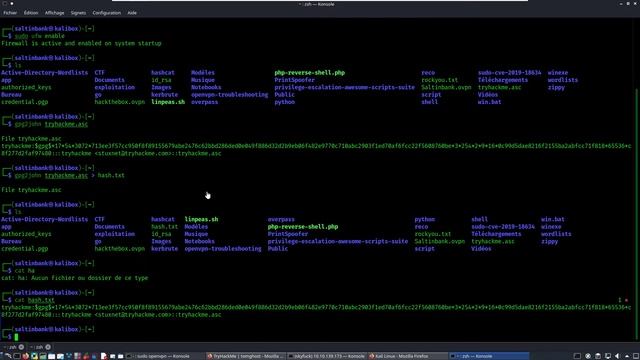The width and height of the screenshot is (640, 360).
Task: Click the volume icon in the system tray
Action: [618, 356]
